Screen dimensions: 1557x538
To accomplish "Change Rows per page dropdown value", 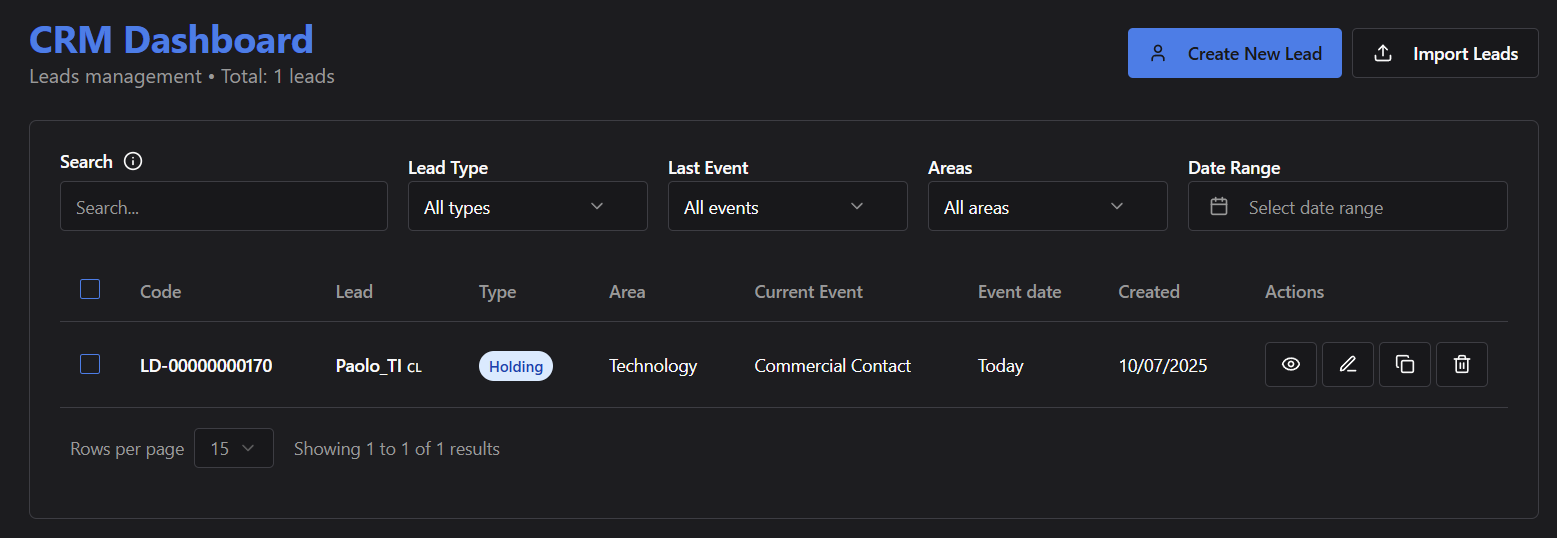I will point(233,449).
